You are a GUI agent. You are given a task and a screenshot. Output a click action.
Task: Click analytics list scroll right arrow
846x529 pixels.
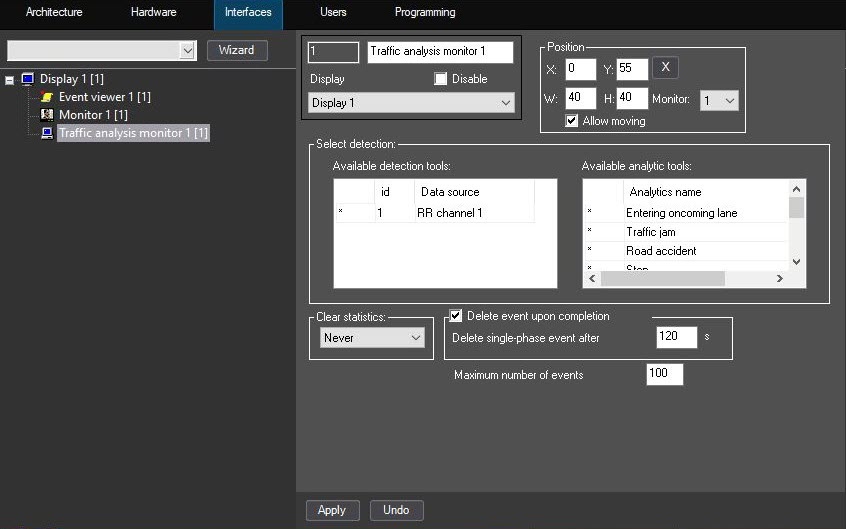click(x=780, y=279)
